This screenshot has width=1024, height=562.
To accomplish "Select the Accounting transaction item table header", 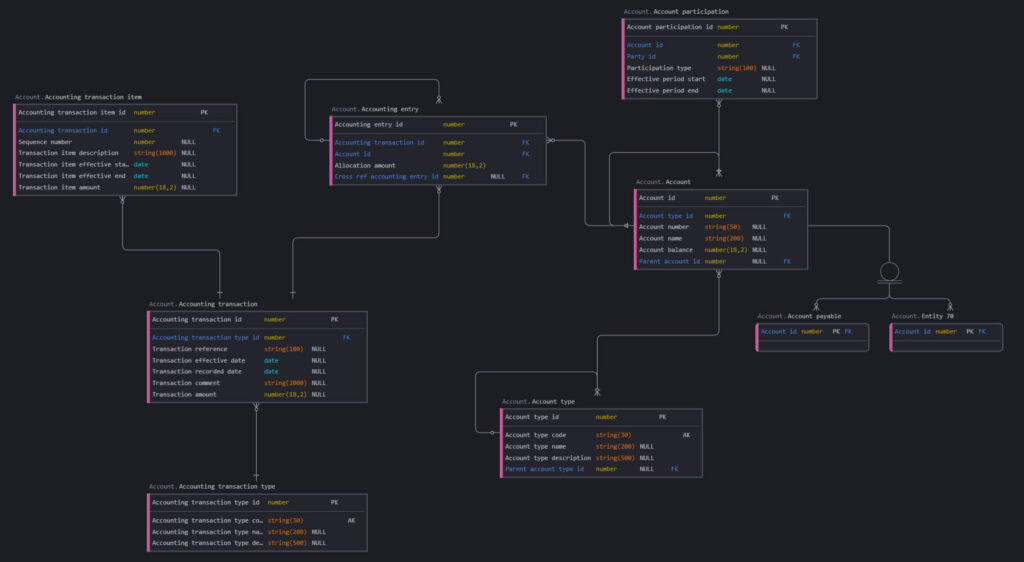I will point(79,97).
